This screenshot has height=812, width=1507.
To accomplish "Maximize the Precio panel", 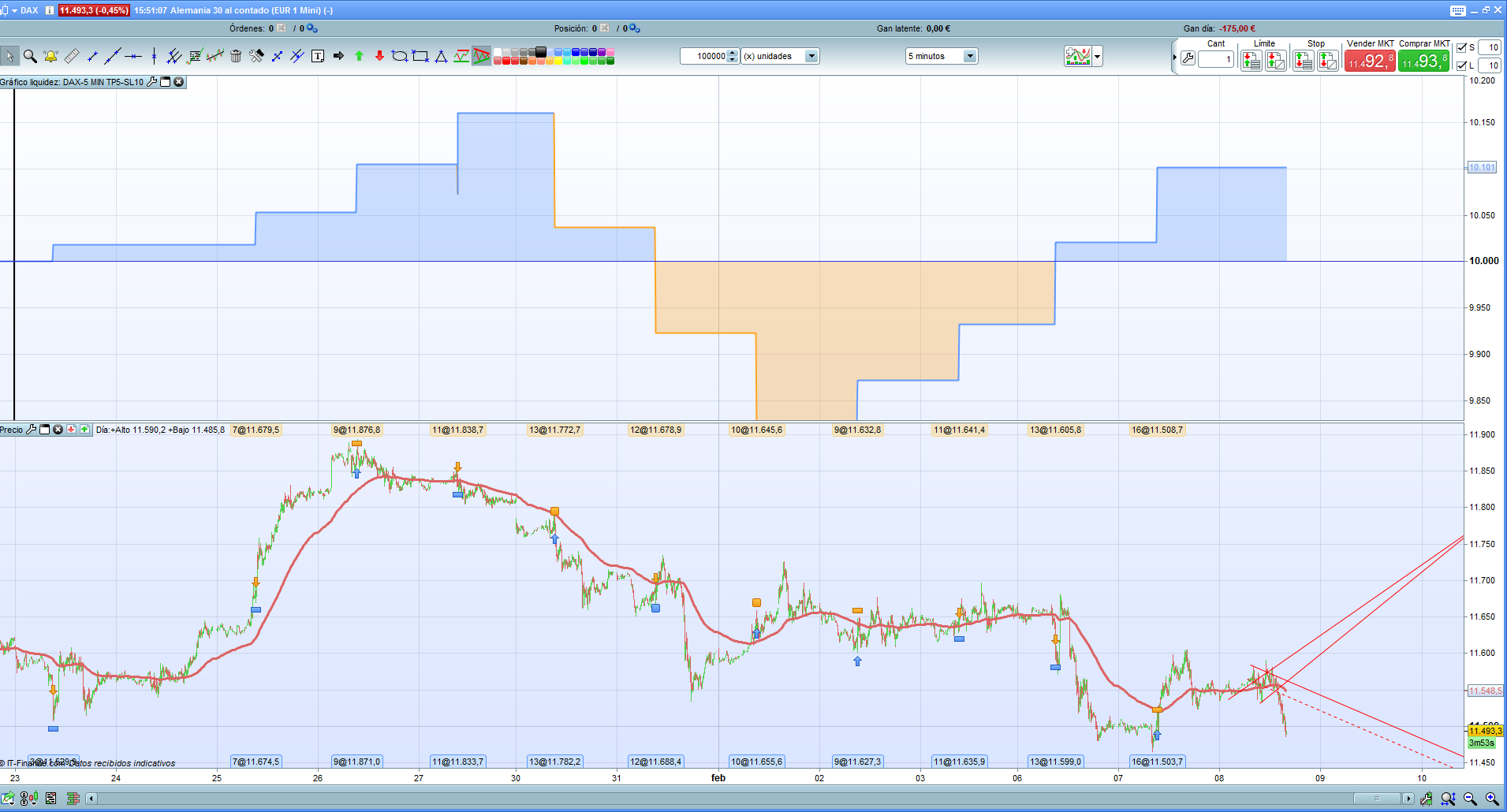I will tap(44, 430).
